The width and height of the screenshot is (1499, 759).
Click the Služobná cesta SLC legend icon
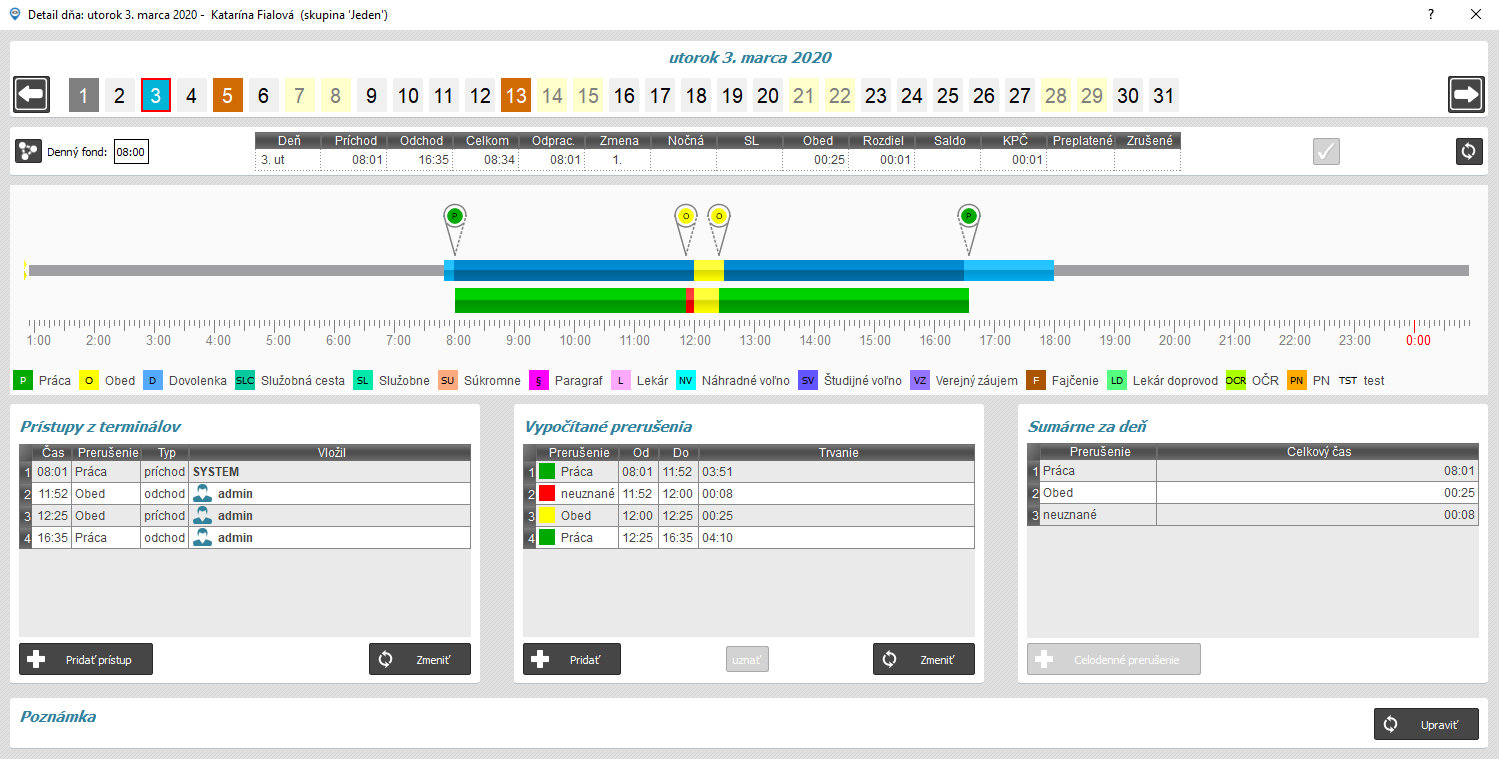[245, 380]
